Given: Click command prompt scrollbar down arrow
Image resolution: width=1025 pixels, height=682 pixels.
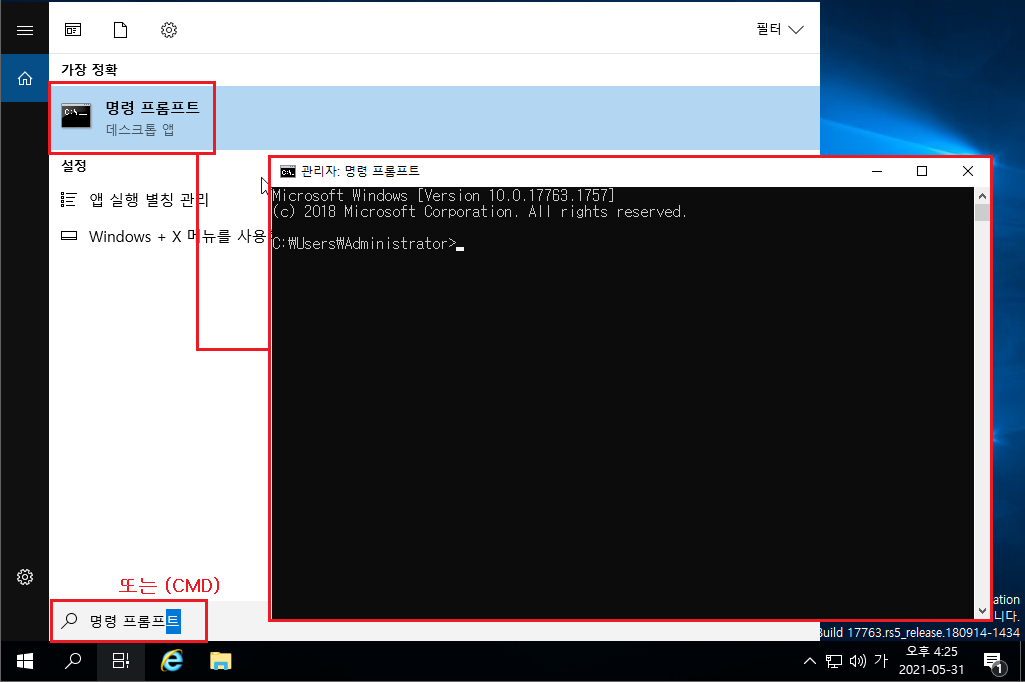Looking at the screenshot, I should (982, 611).
